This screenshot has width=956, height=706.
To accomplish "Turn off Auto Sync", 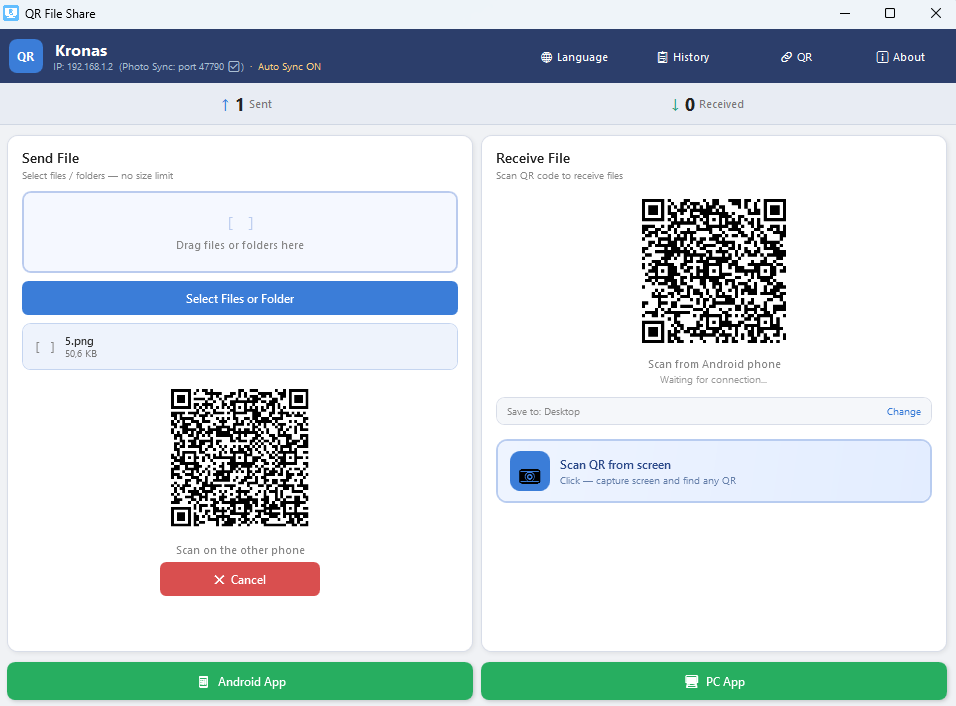I will 289,67.
